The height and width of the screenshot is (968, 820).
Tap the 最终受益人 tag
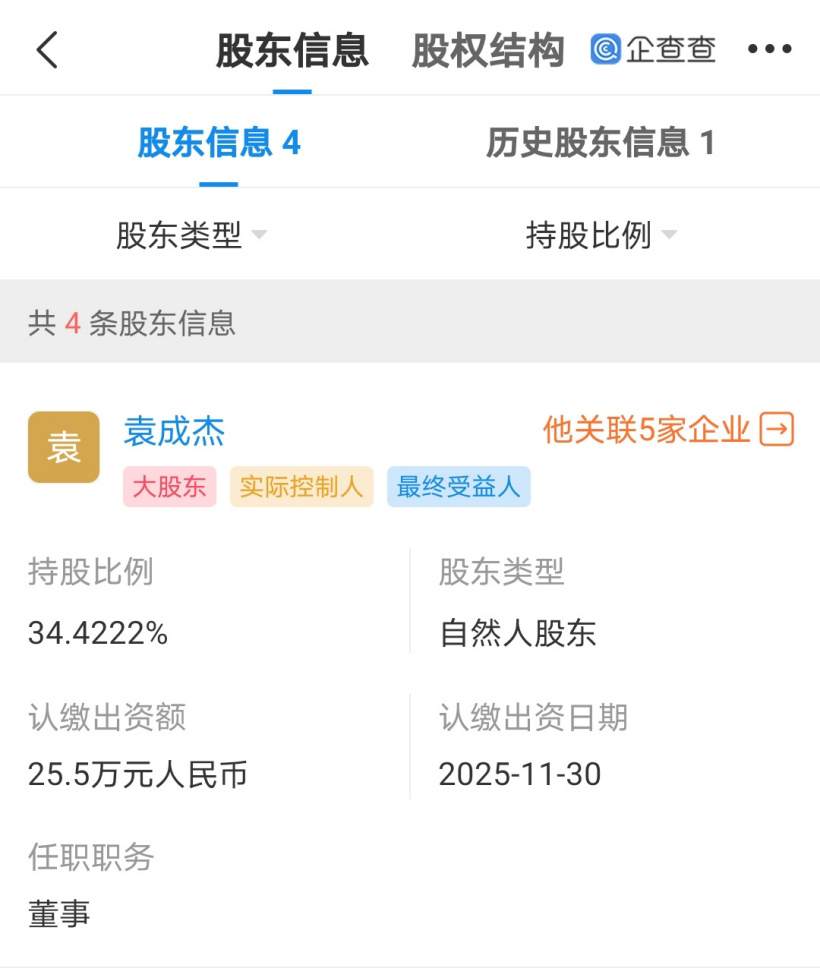pos(458,487)
